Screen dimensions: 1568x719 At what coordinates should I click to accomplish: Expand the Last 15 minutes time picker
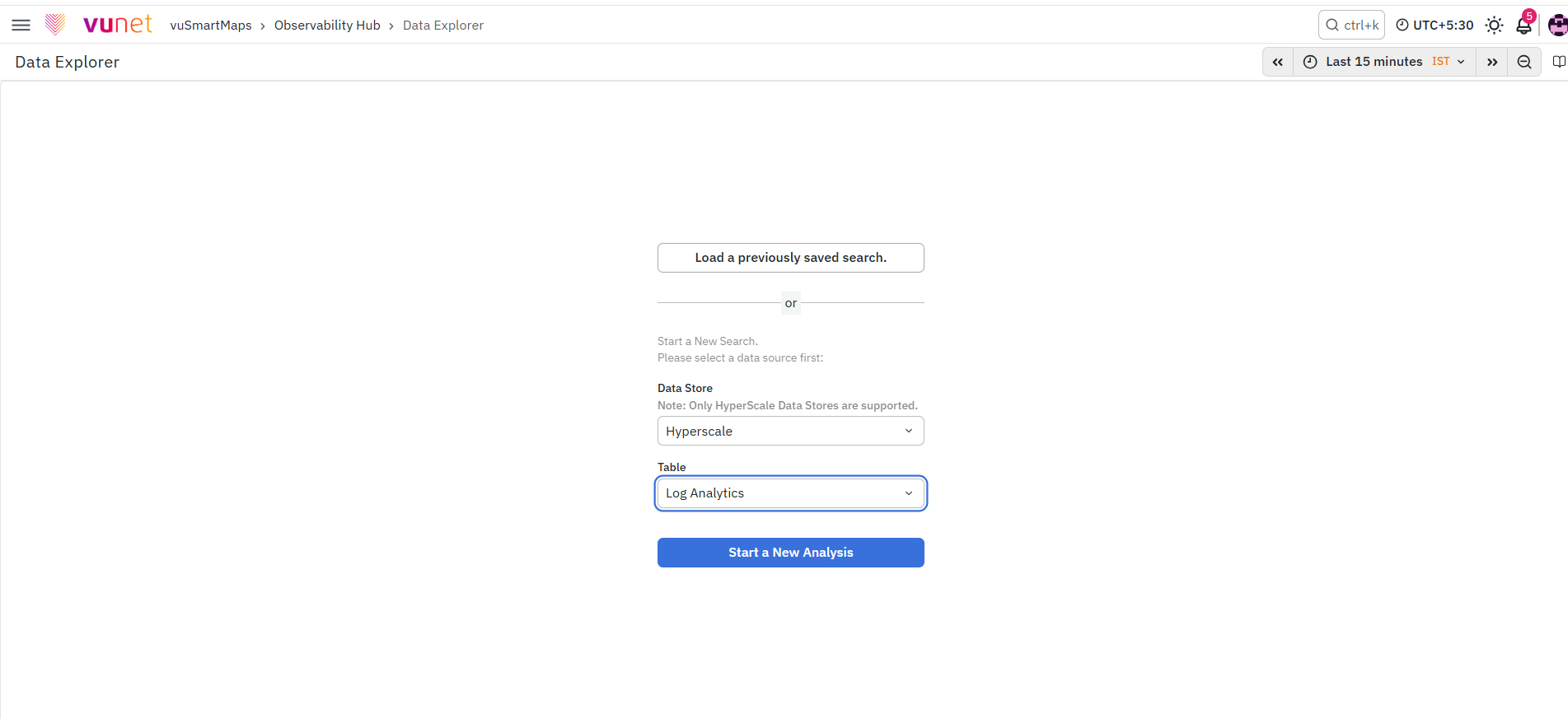(x=1384, y=62)
